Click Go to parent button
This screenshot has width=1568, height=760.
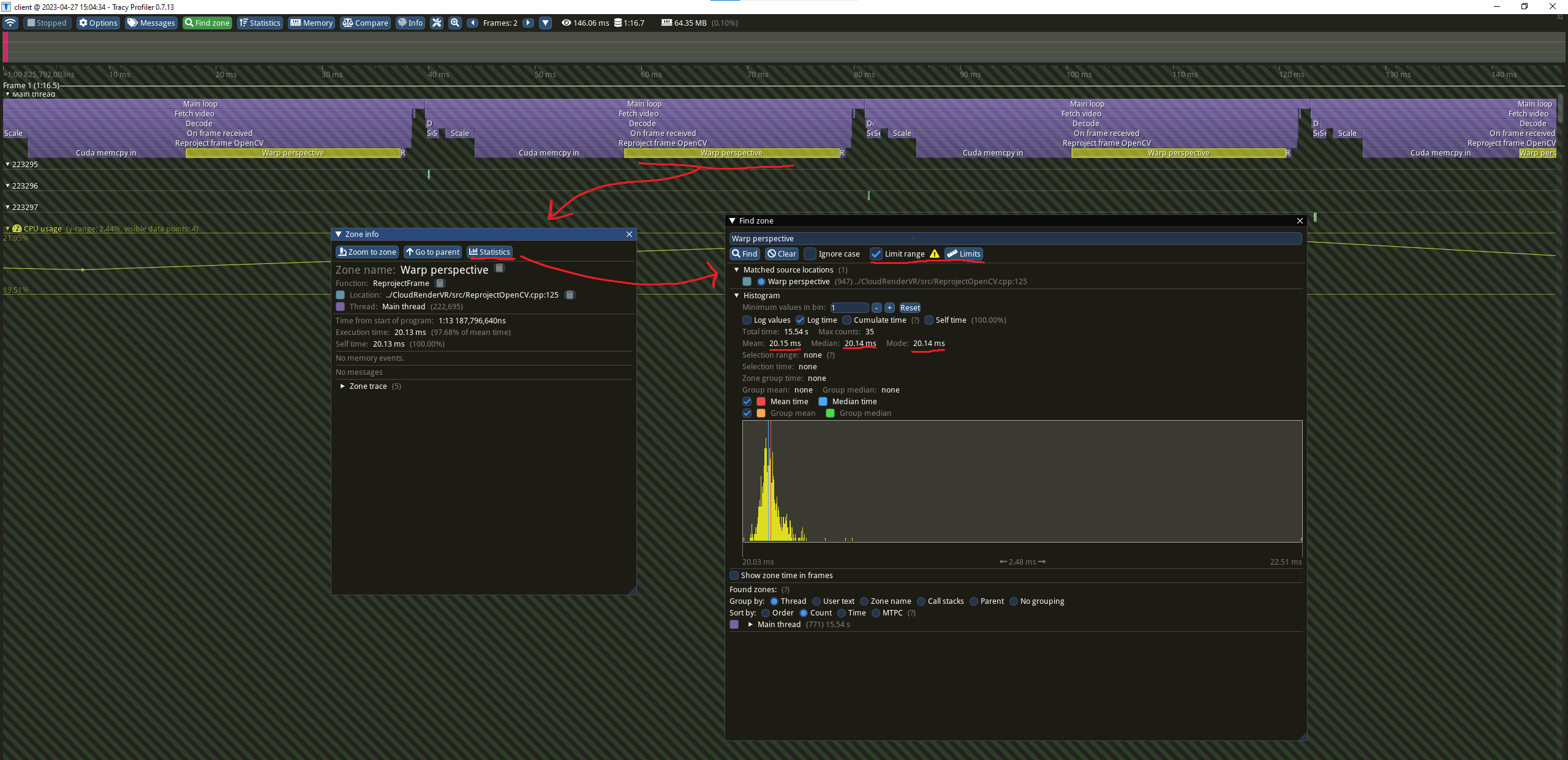(432, 252)
